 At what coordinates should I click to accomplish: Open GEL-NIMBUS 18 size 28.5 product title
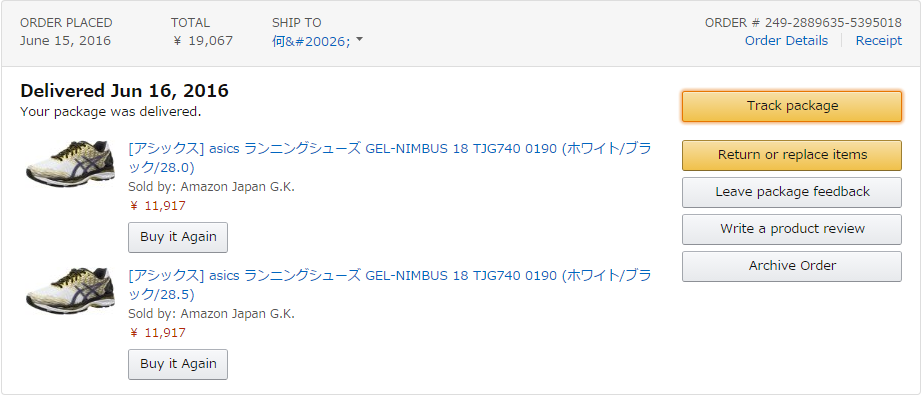click(x=390, y=285)
